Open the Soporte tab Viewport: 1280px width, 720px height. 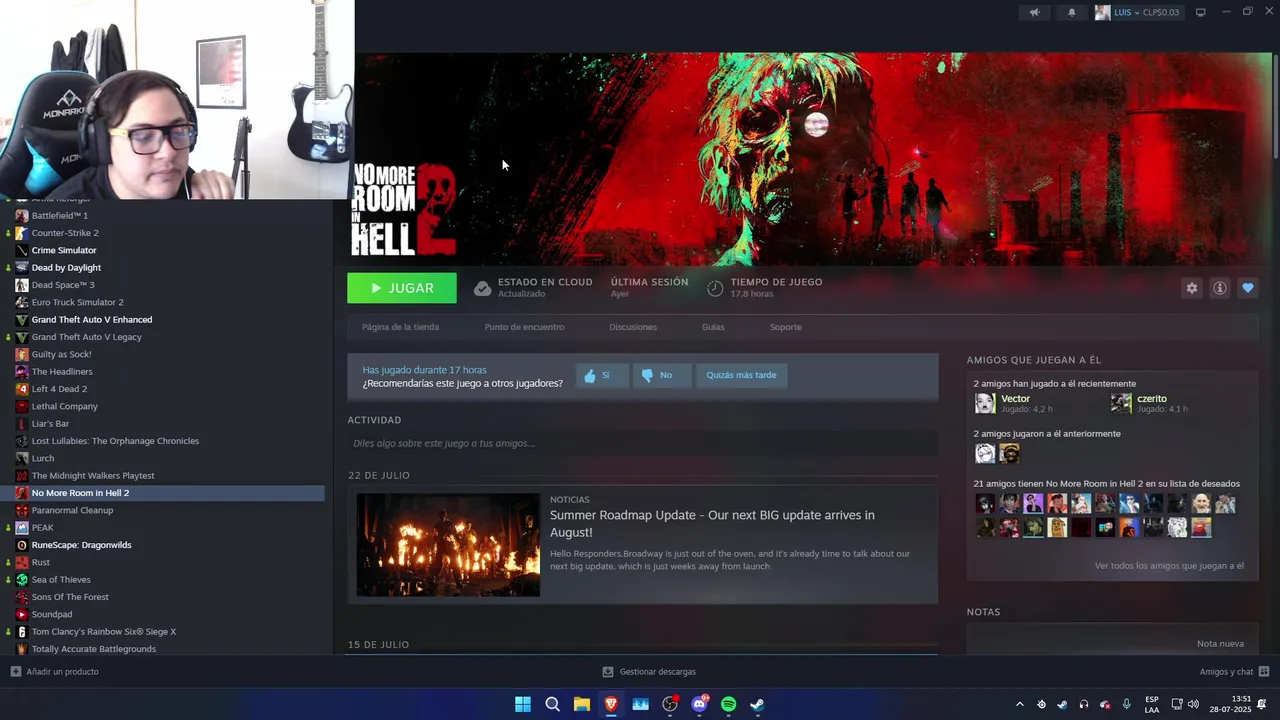pyautogui.click(x=786, y=327)
